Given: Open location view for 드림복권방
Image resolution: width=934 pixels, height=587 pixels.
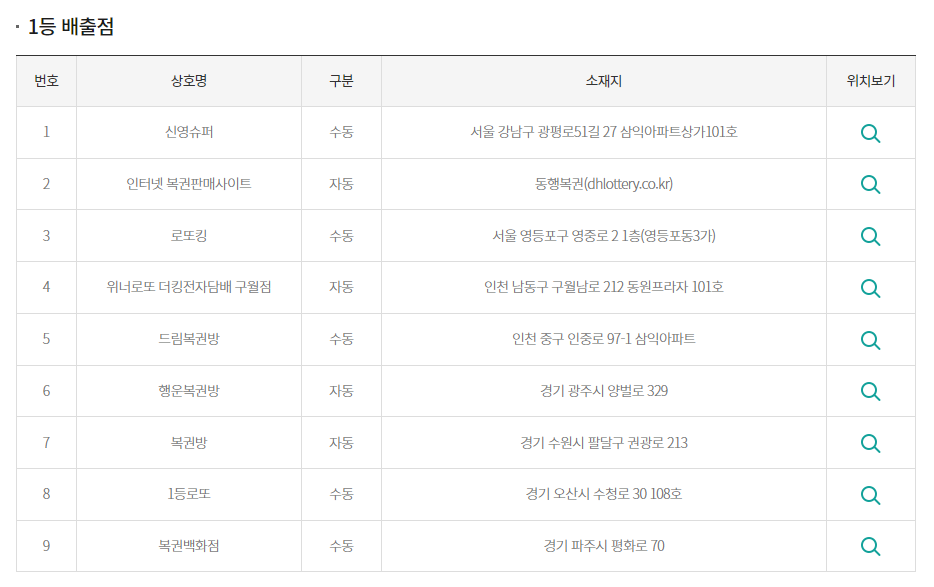Looking at the screenshot, I should click(x=869, y=339).
